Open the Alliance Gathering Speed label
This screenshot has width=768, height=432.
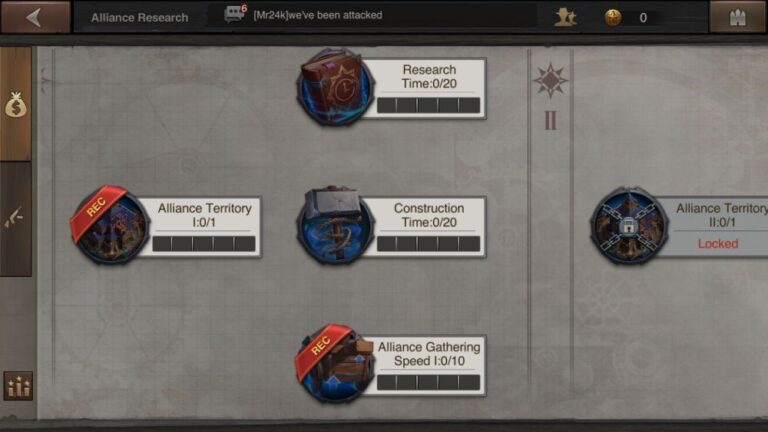click(429, 354)
